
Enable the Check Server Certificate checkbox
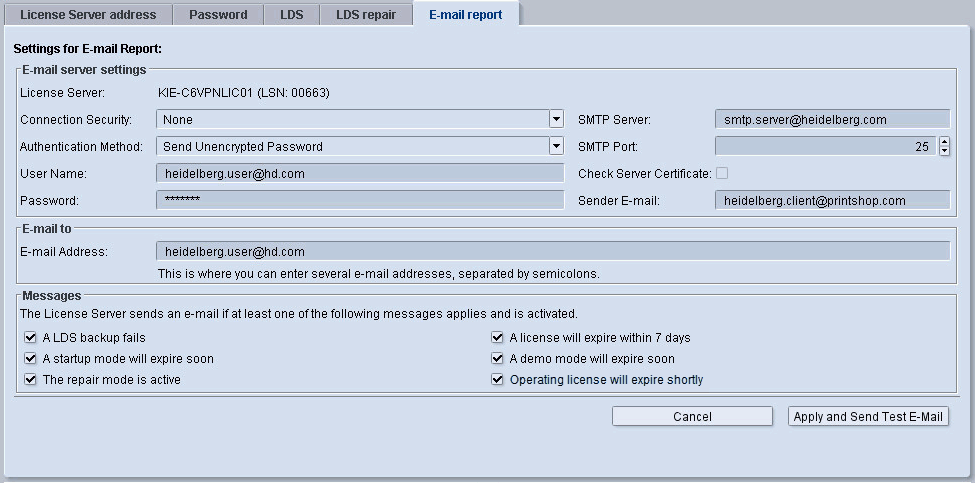tap(722, 173)
